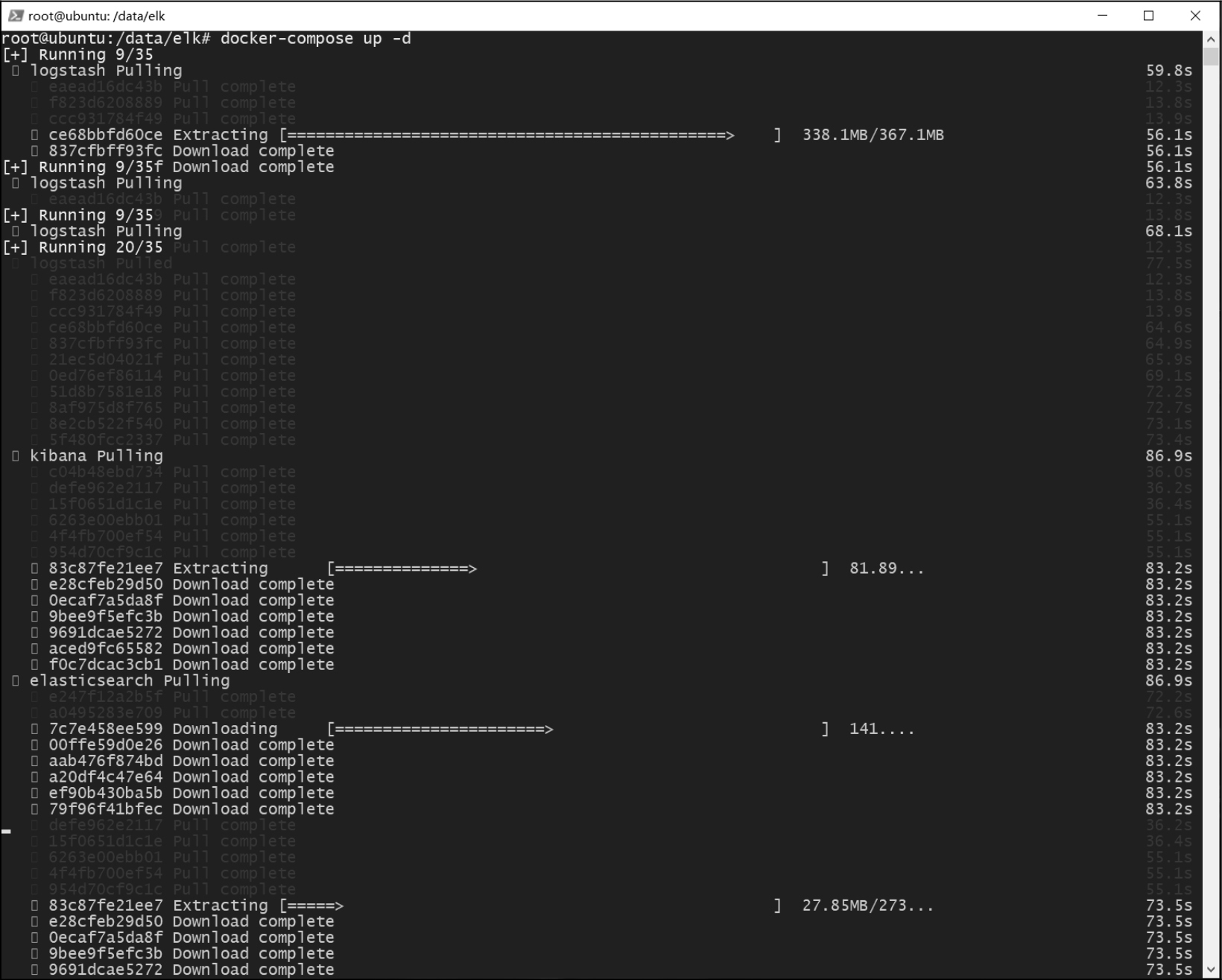Click the '68.1s' timing value
This screenshot has width=1222, height=980.
1169,231
